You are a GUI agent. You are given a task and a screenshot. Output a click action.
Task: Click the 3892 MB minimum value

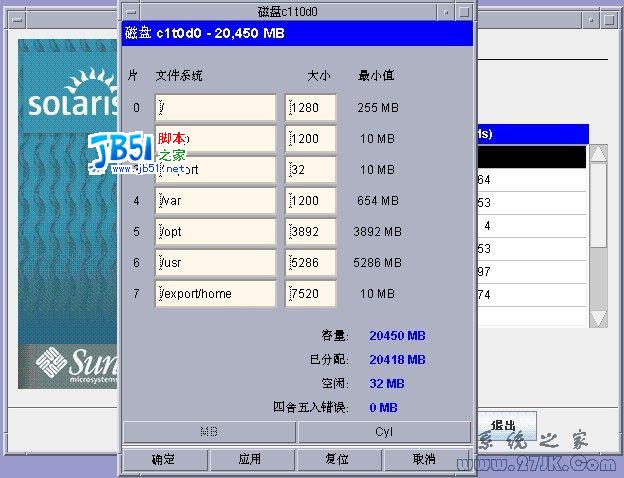coord(377,232)
